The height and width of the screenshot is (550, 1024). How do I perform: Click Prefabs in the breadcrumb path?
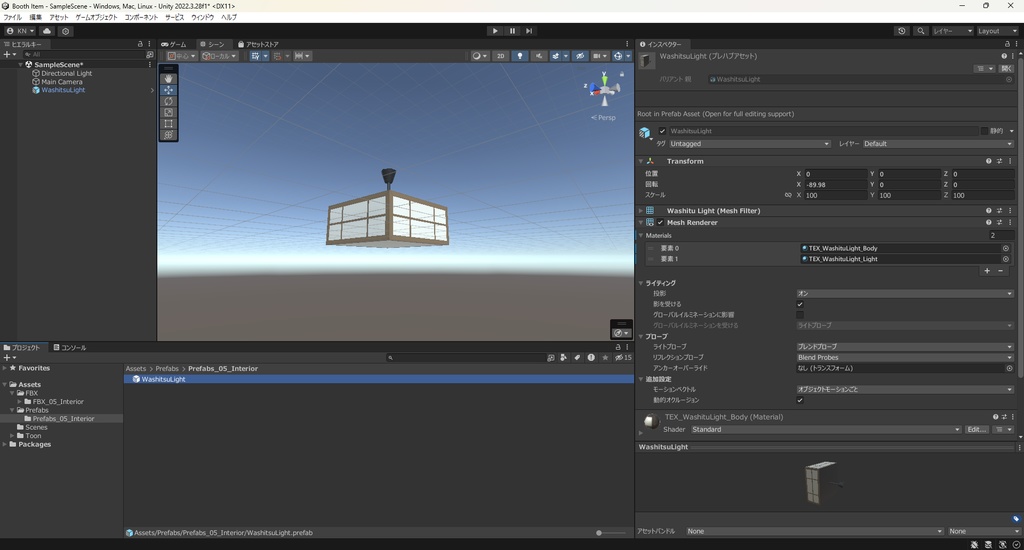(x=167, y=368)
